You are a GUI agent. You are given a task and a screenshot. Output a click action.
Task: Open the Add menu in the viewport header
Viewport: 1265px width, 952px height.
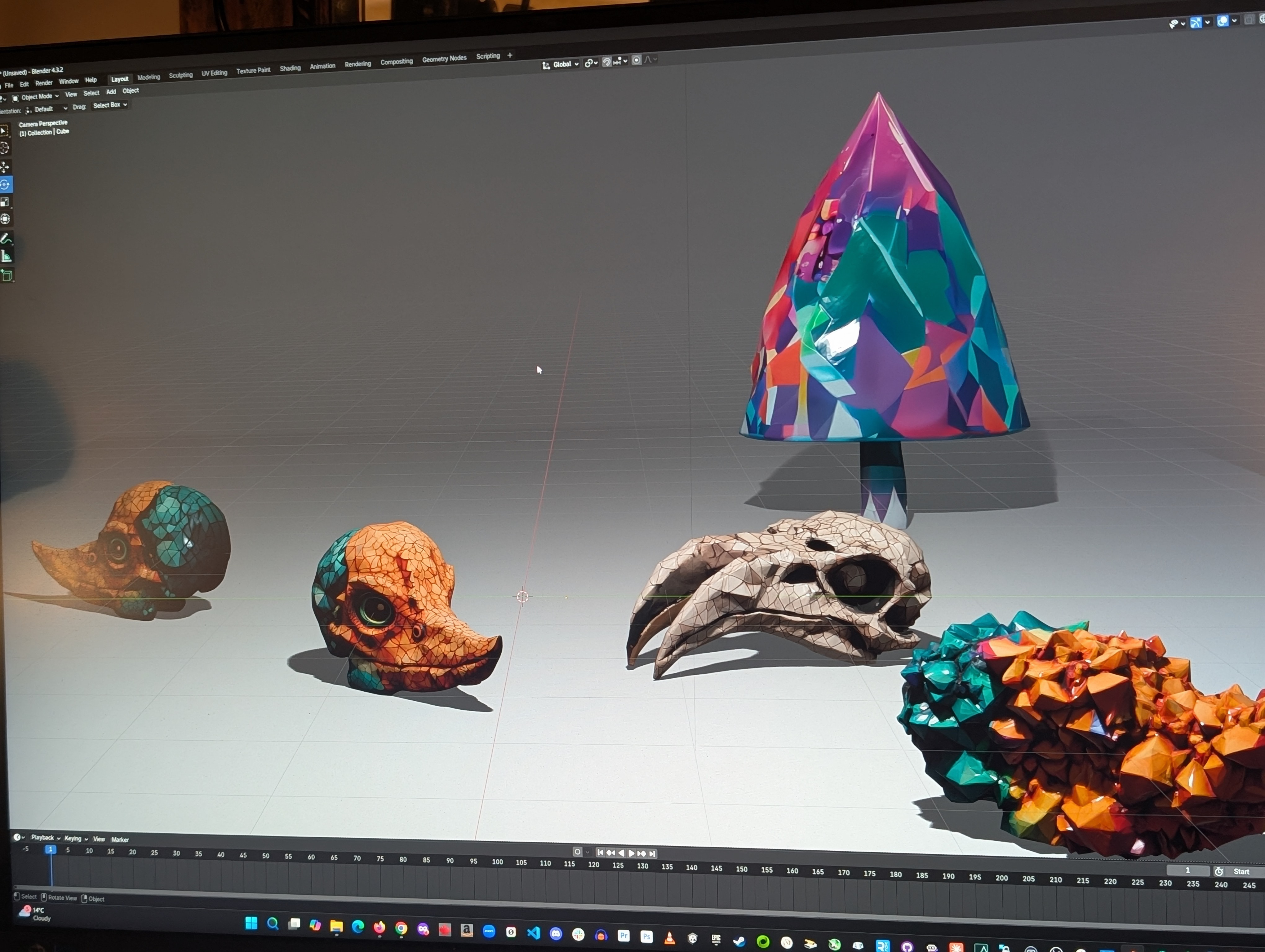(x=110, y=92)
